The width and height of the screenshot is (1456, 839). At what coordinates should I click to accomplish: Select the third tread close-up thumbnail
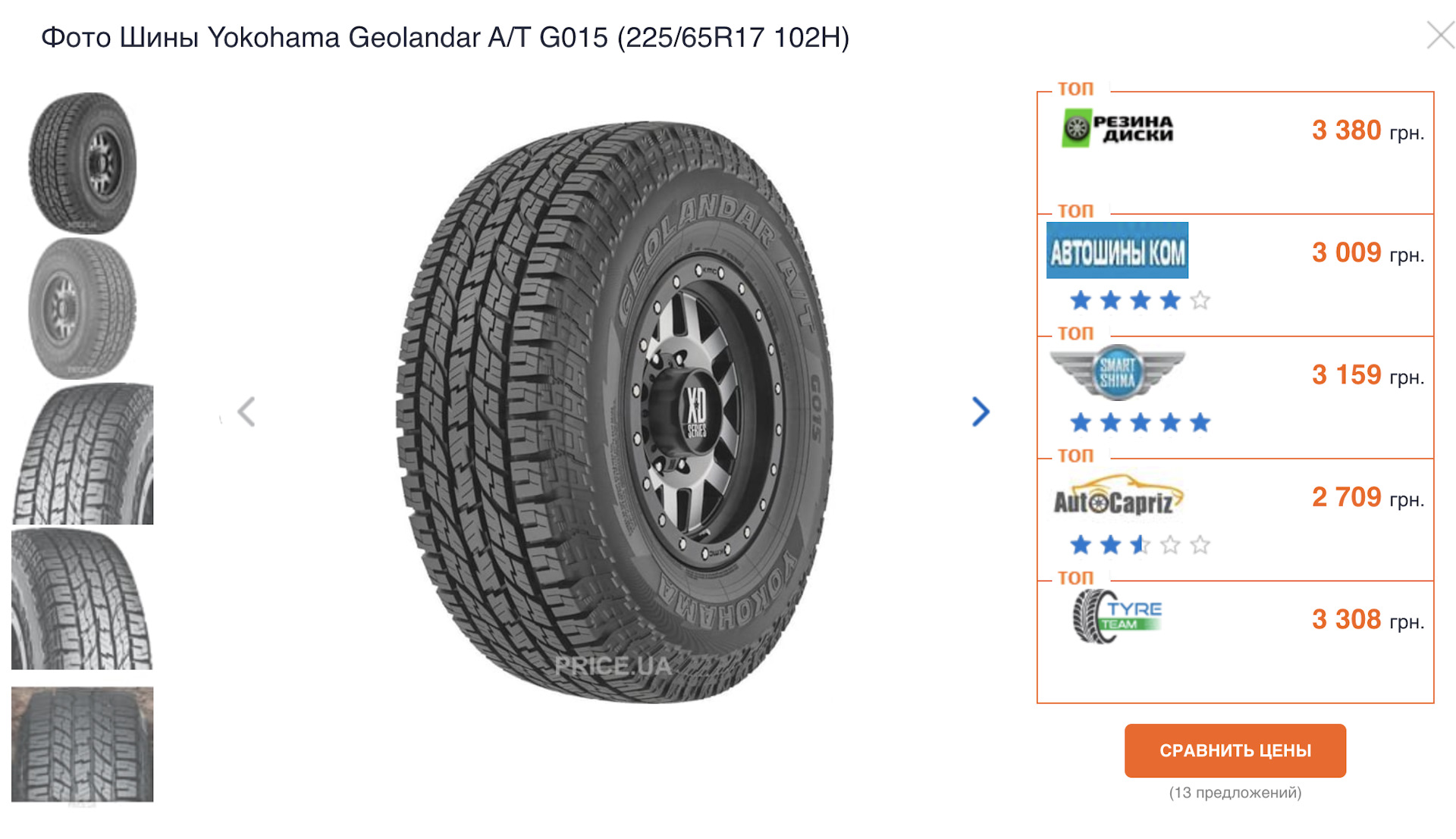click(x=83, y=453)
